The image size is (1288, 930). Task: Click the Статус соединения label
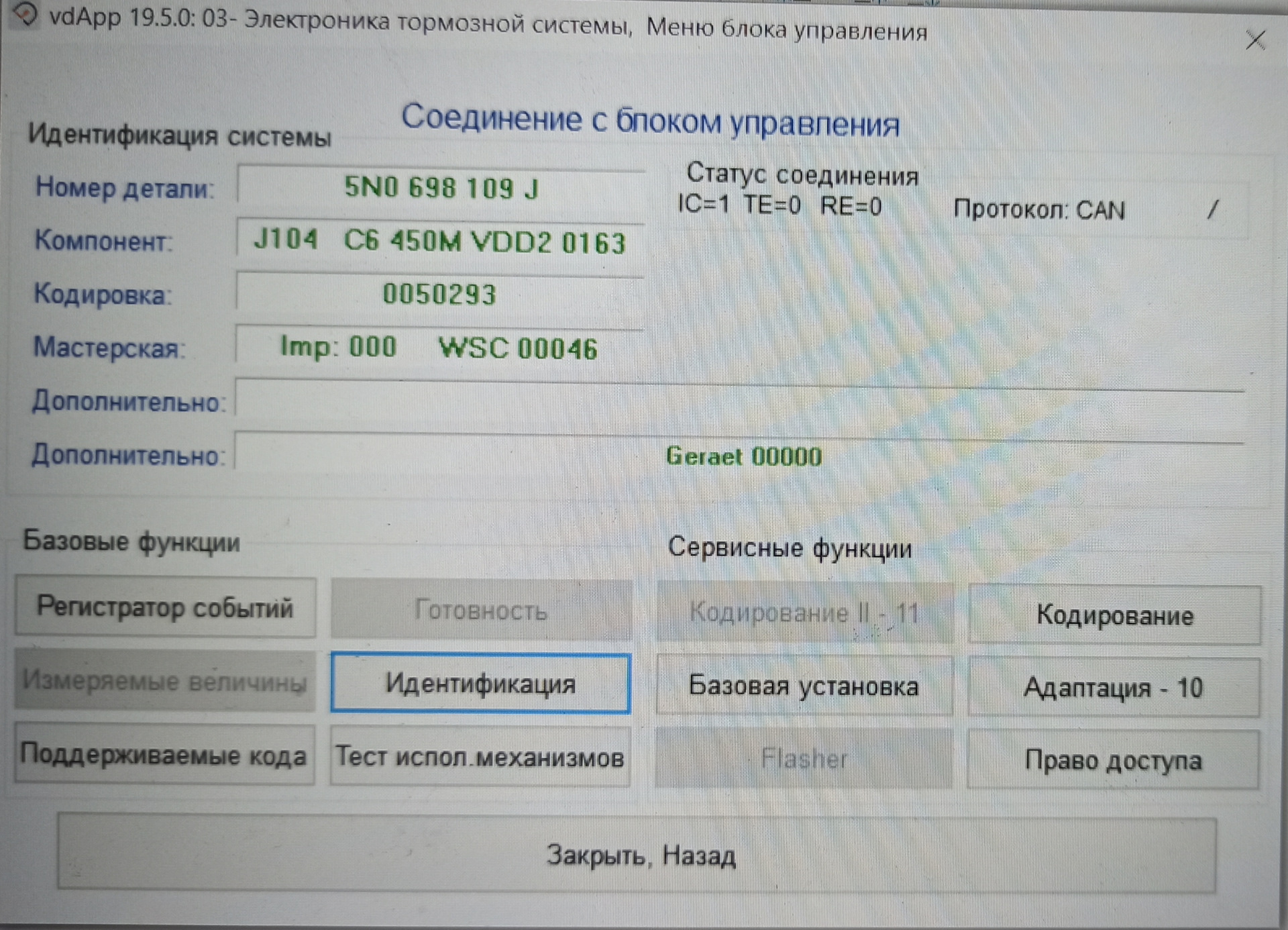802,174
